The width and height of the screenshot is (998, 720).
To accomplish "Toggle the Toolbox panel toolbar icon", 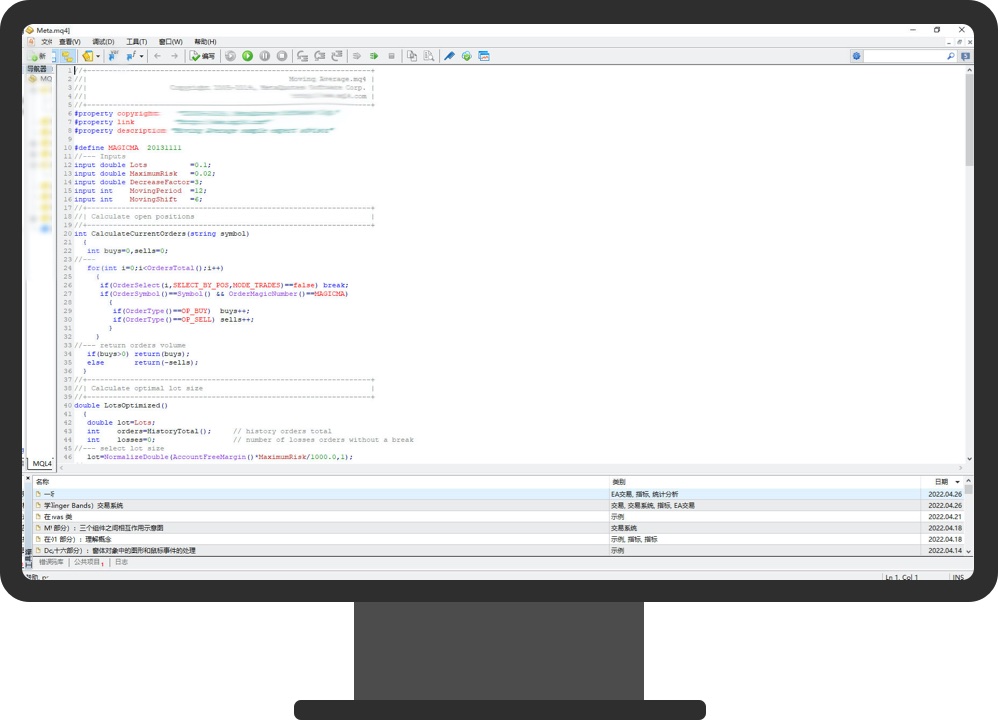I will (x=68, y=56).
